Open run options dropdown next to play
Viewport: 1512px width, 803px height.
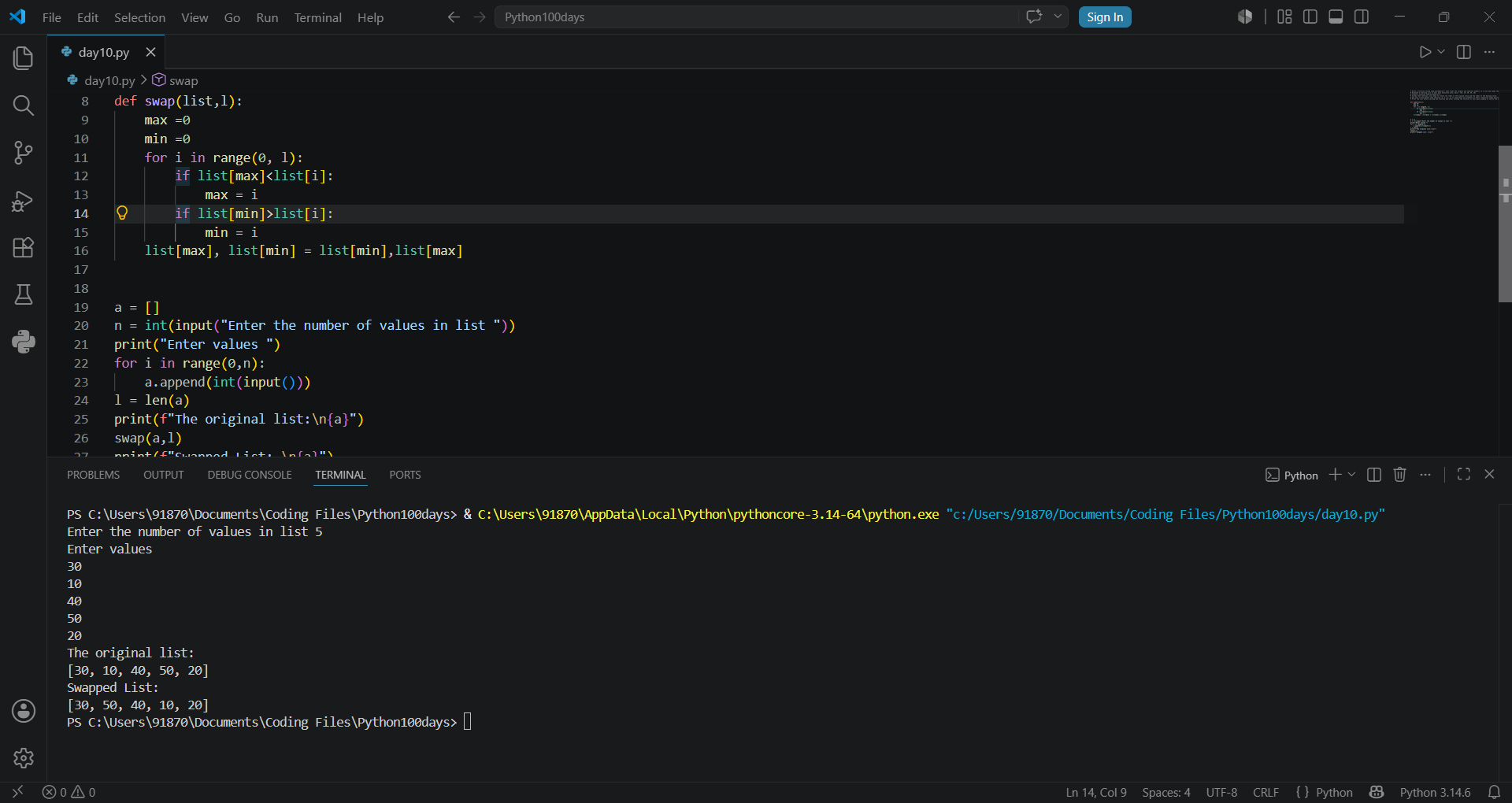[1441, 52]
